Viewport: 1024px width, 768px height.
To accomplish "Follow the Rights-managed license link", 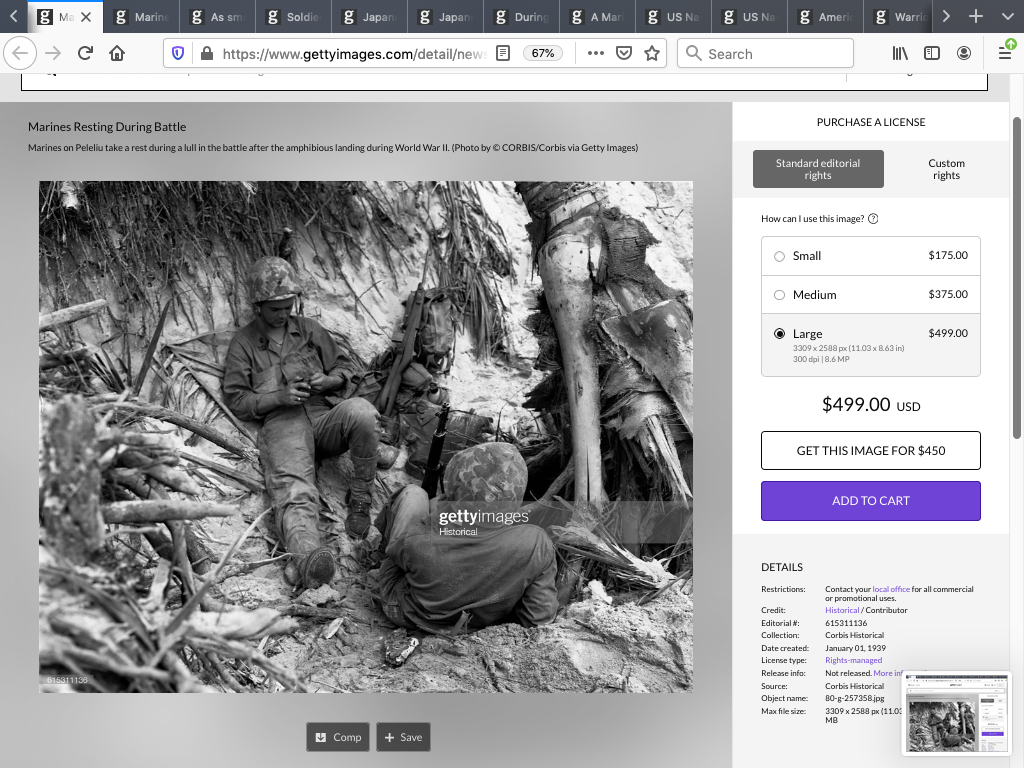I will [853, 660].
